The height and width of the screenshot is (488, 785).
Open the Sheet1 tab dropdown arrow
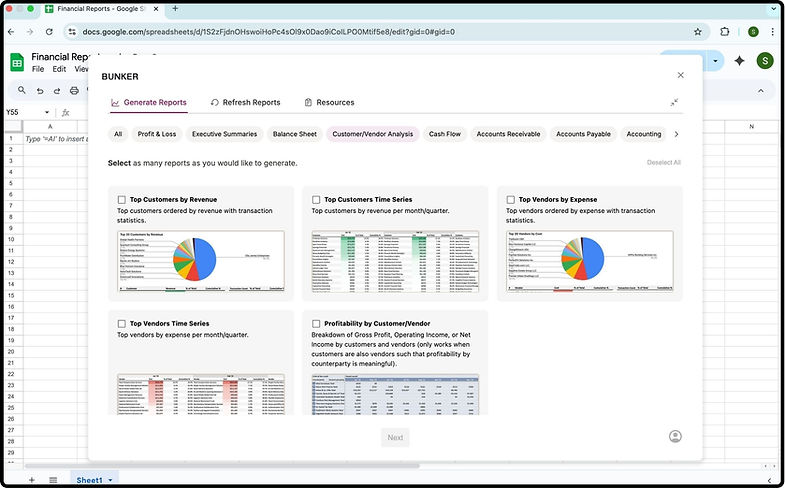(x=110, y=480)
